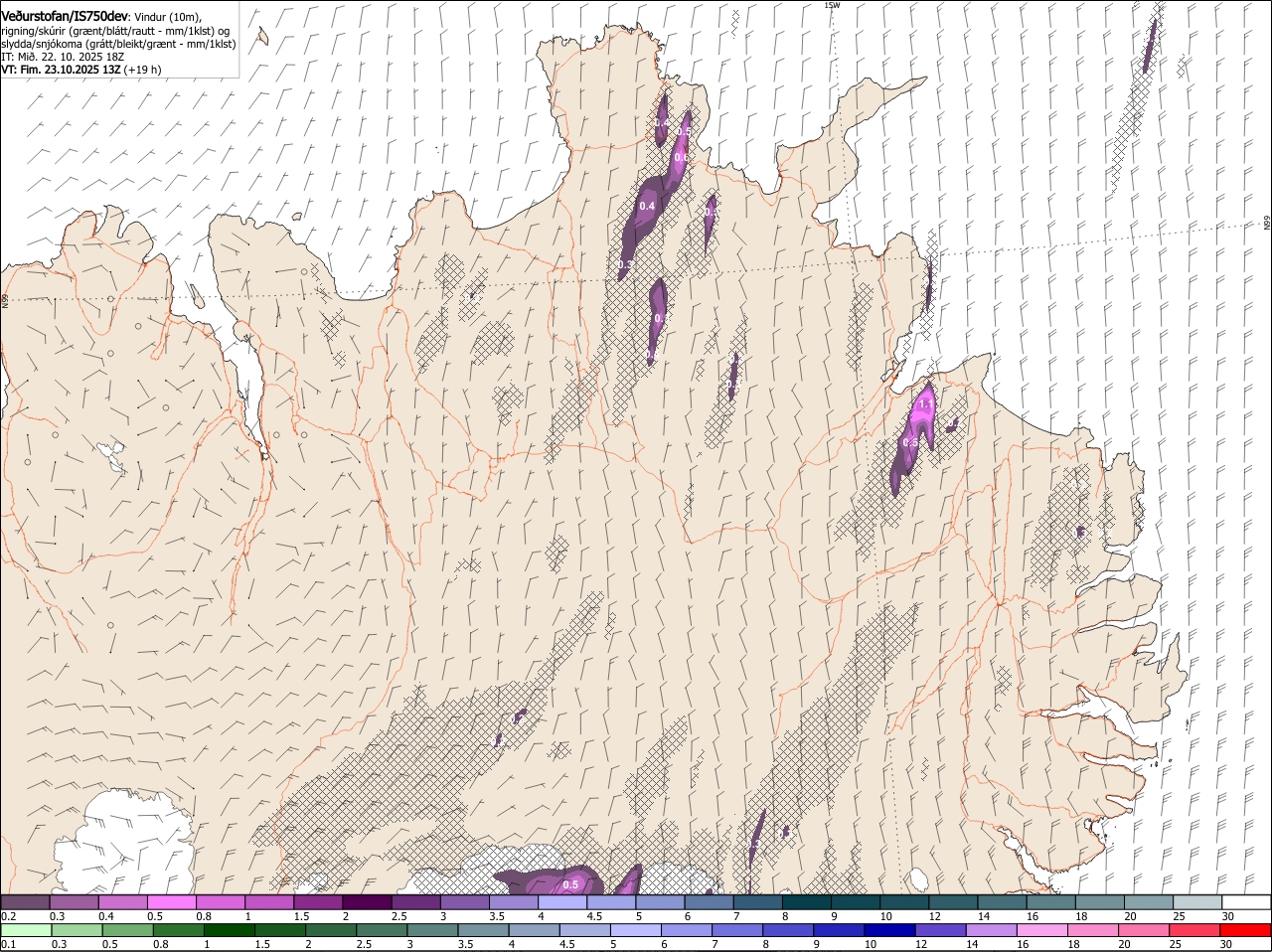This screenshot has width=1272, height=952.
Task: Pick the crimson 25–30 rain swatch
Action: click(x=1194, y=931)
